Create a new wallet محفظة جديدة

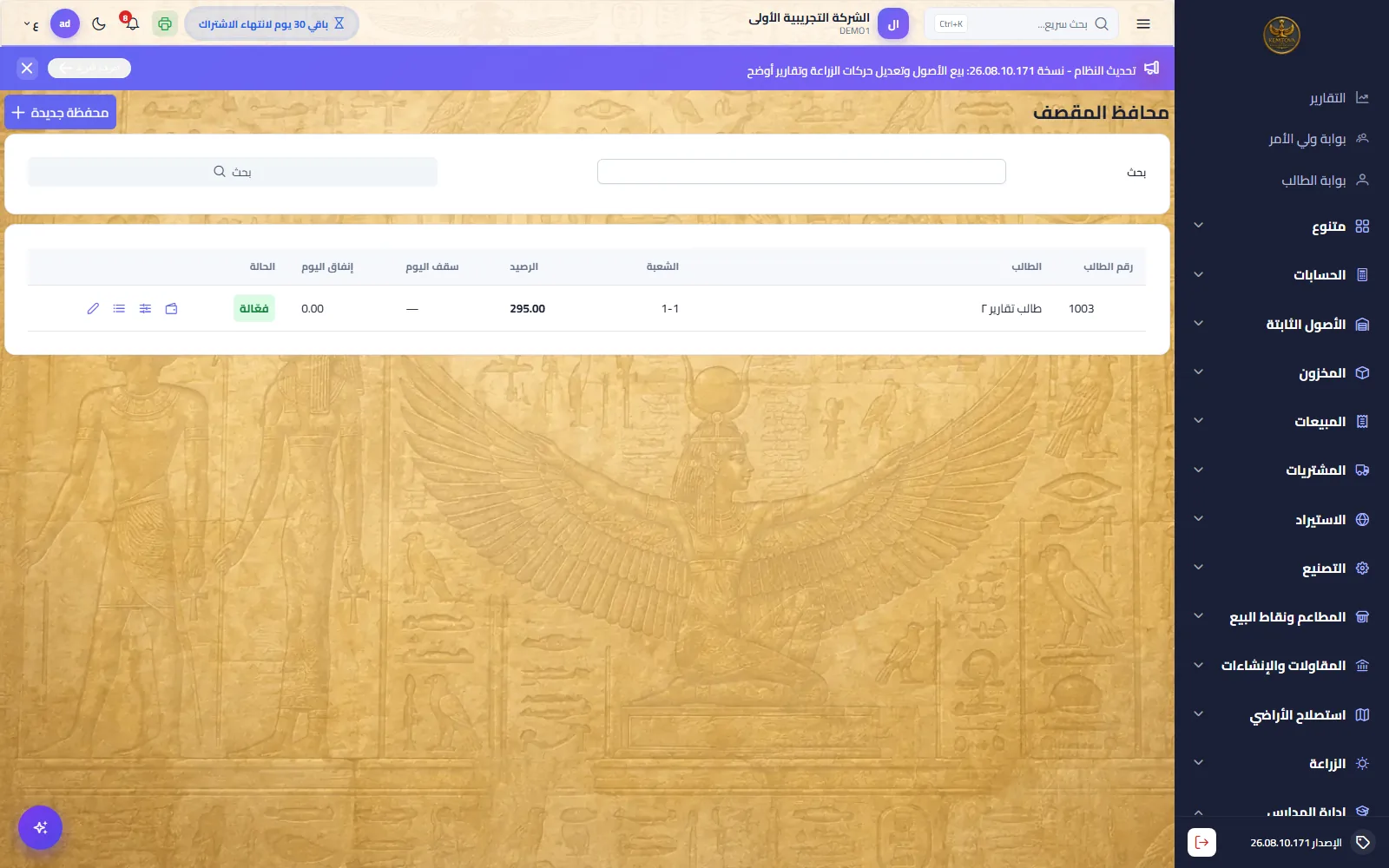[60, 112]
